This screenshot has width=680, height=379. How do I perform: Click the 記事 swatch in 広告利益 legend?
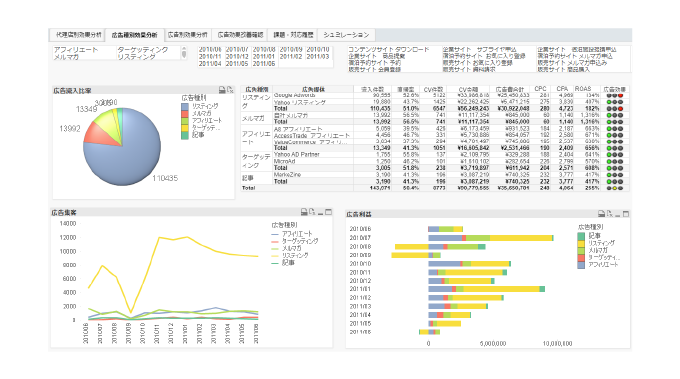point(581,236)
